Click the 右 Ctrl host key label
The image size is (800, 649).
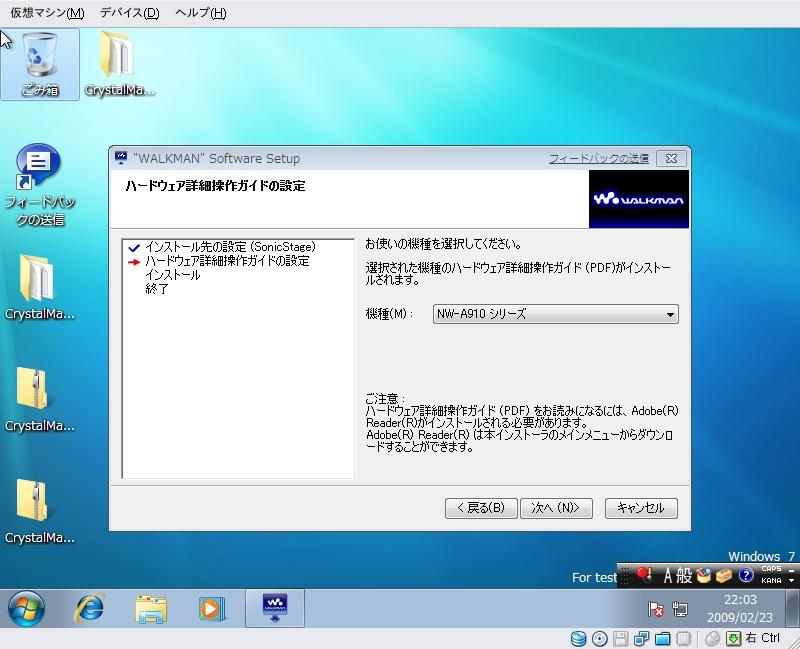coord(763,638)
